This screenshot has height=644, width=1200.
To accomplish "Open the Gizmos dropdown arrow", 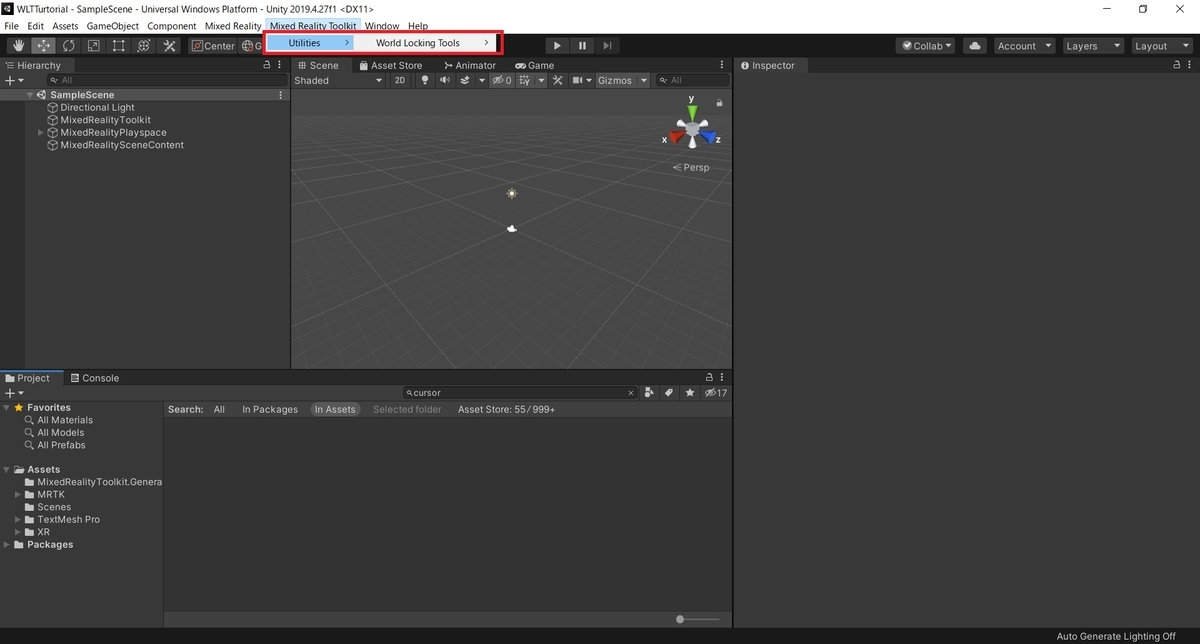I will (643, 80).
